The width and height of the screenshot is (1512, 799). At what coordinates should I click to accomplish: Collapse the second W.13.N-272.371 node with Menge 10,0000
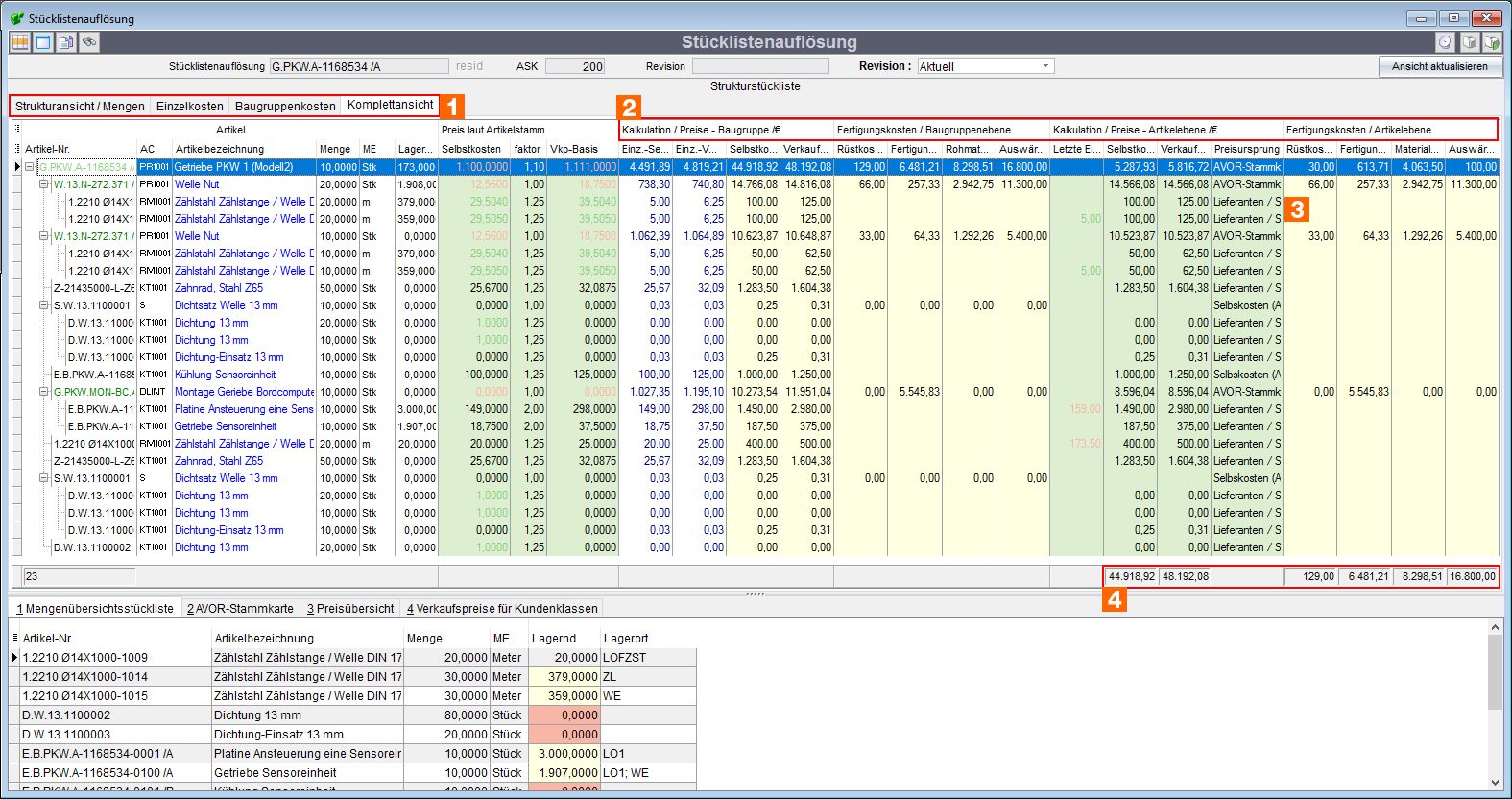pos(43,236)
